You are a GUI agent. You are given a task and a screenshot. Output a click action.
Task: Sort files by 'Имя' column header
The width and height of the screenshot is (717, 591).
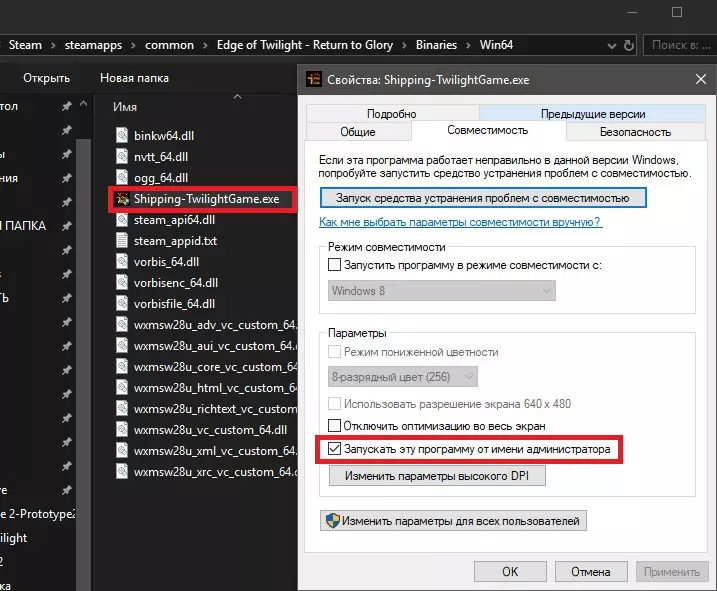(x=125, y=107)
